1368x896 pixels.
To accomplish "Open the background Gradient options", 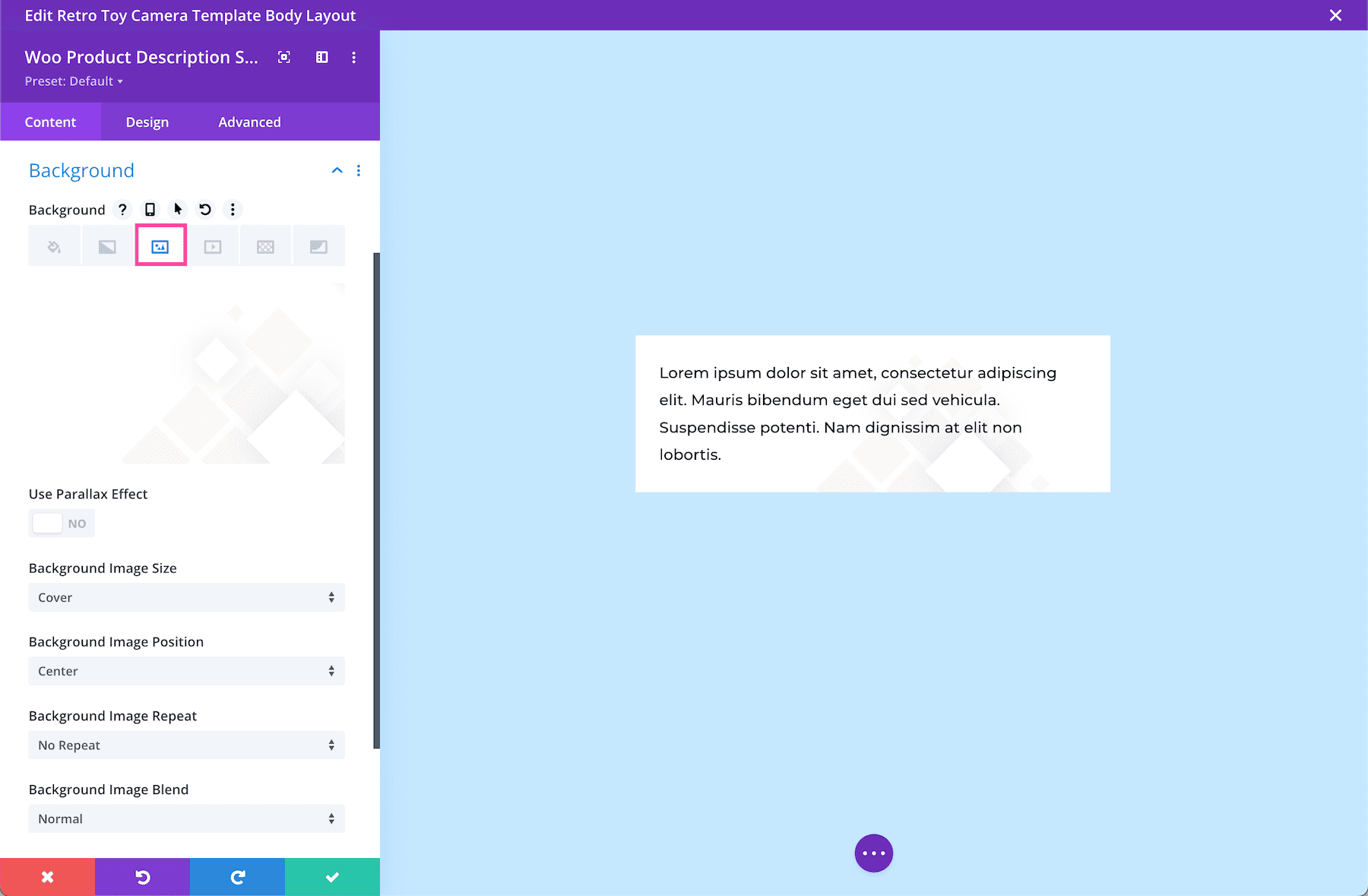I will (107, 245).
